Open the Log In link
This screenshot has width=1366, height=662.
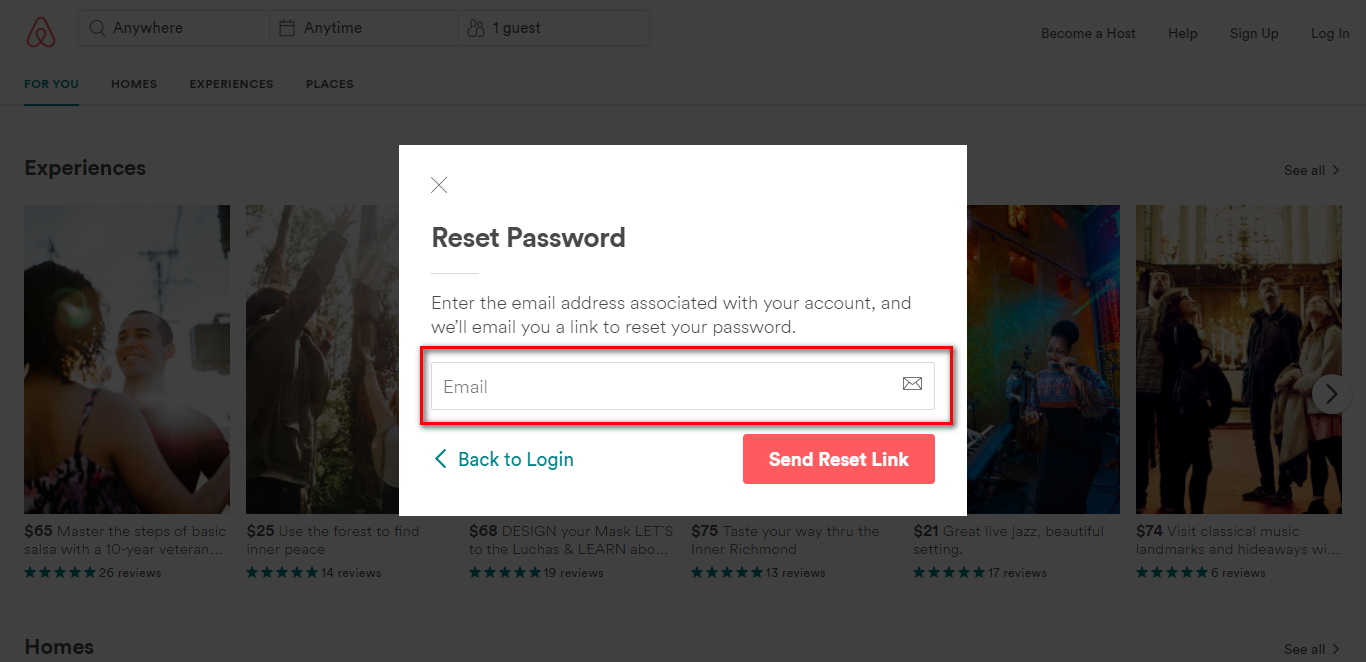[1330, 33]
